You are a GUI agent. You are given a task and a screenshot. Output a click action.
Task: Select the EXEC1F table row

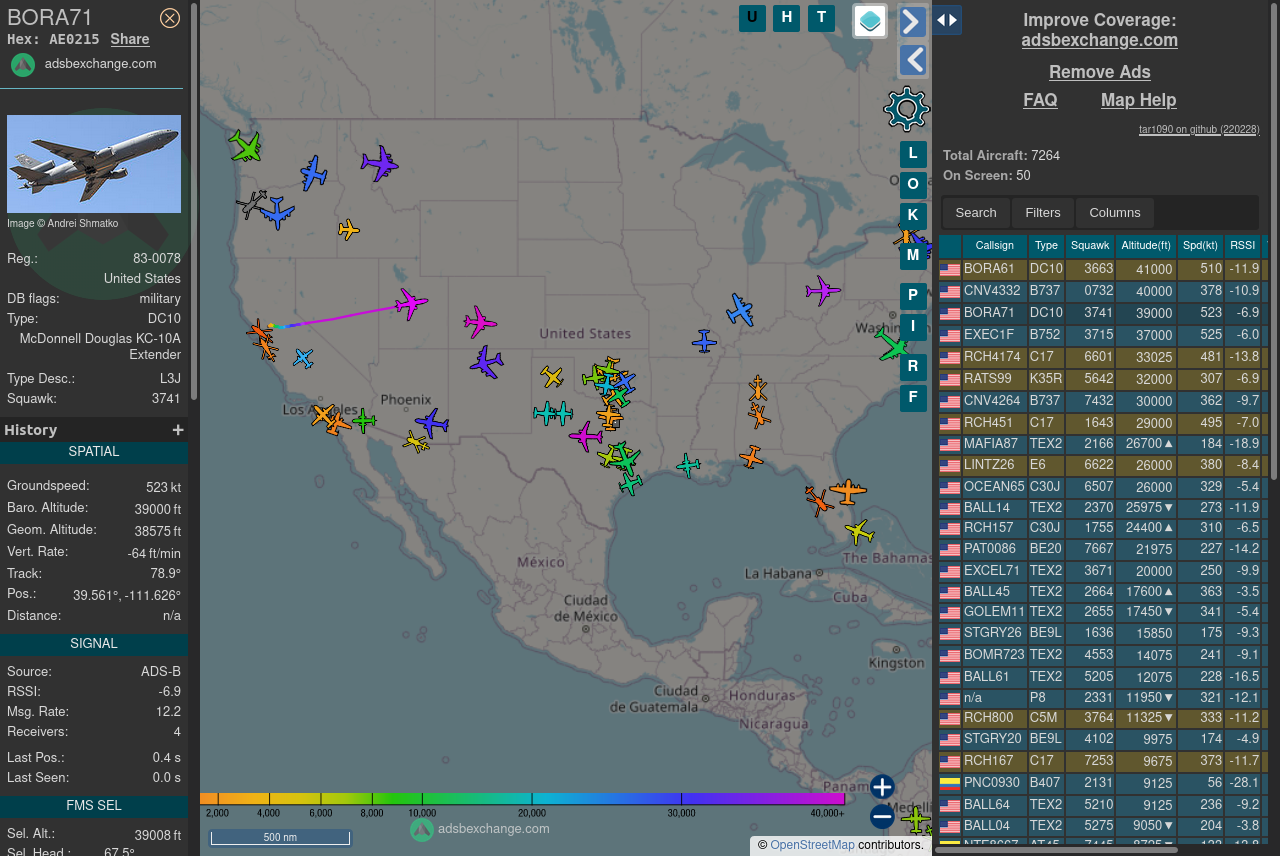coord(1103,334)
